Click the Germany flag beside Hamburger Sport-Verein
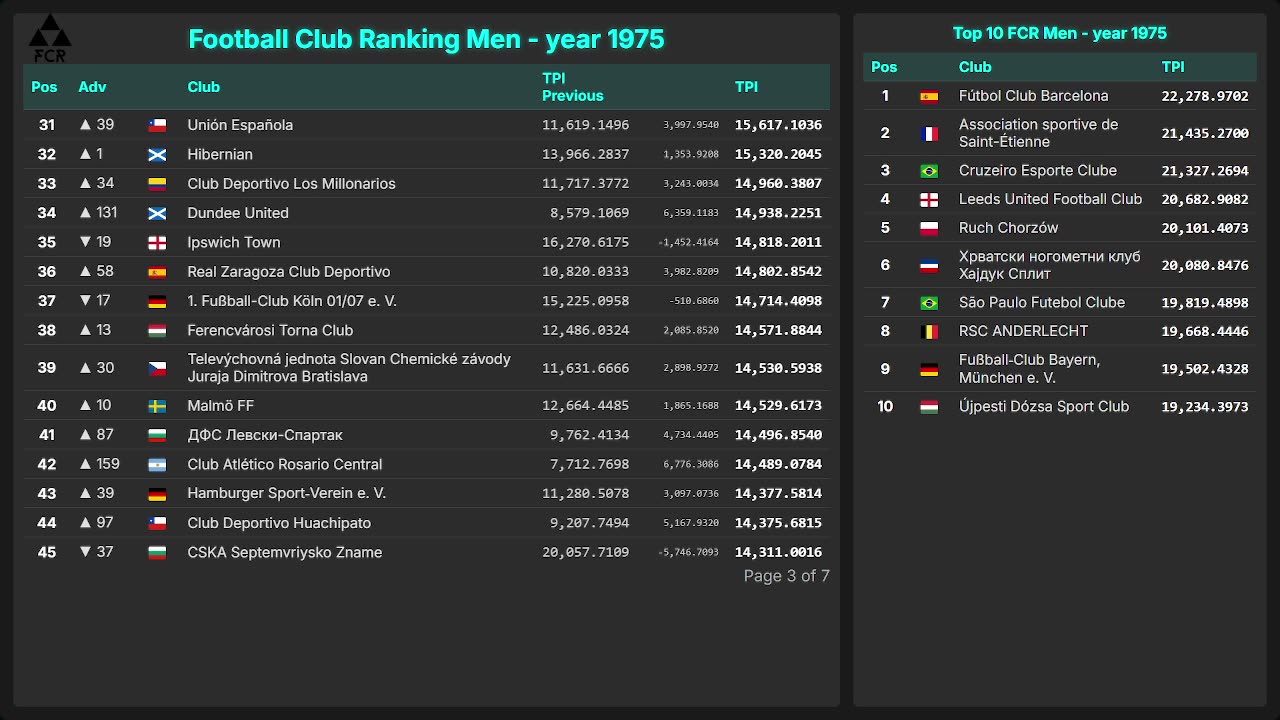Image resolution: width=1280 pixels, height=720 pixels. pos(157,494)
